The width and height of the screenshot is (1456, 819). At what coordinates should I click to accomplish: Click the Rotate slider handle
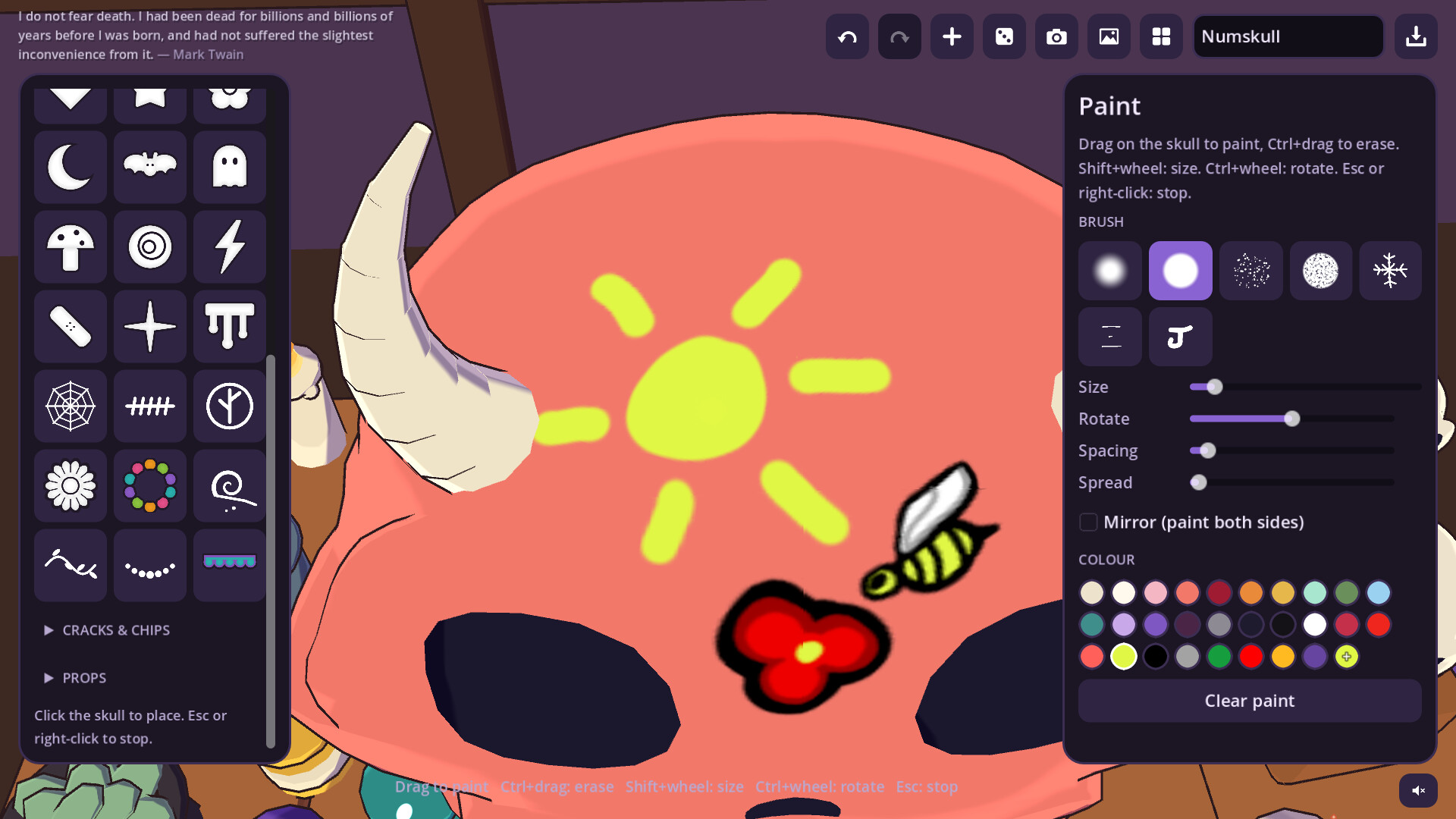(x=1292, y=419)
